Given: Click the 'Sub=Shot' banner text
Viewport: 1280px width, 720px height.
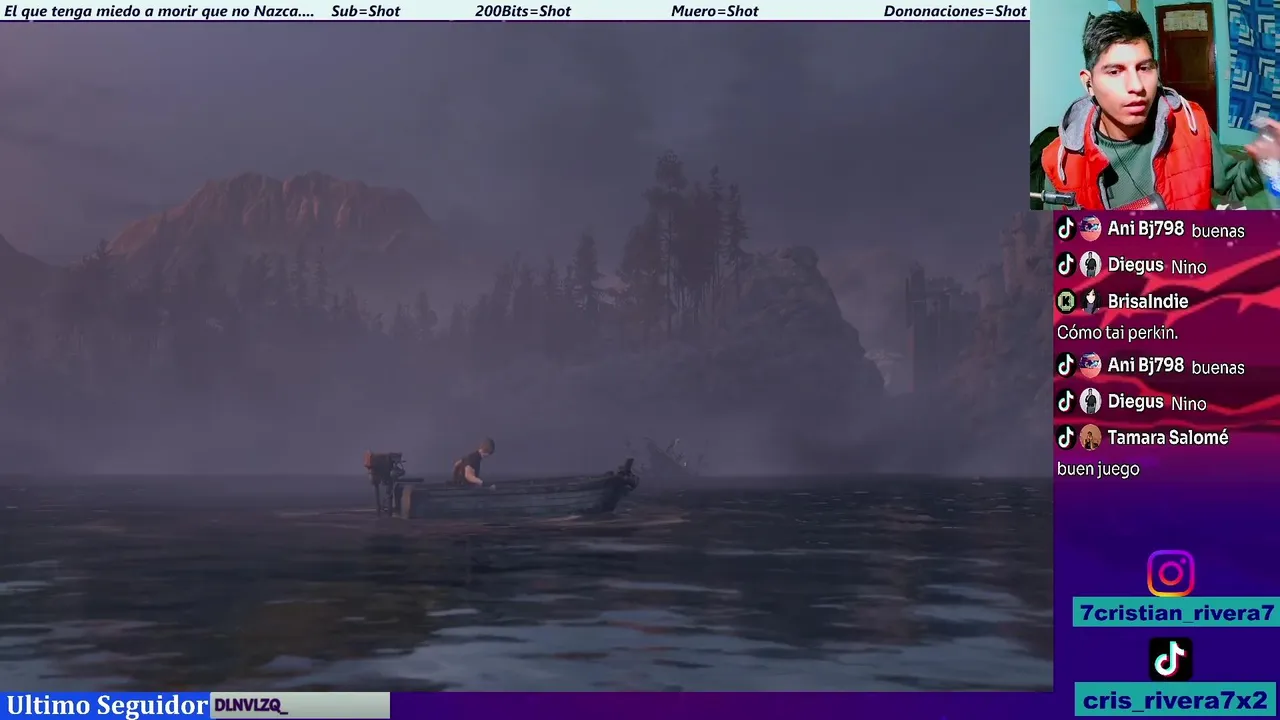Looking at the screenshot, I should pos(365,11).
